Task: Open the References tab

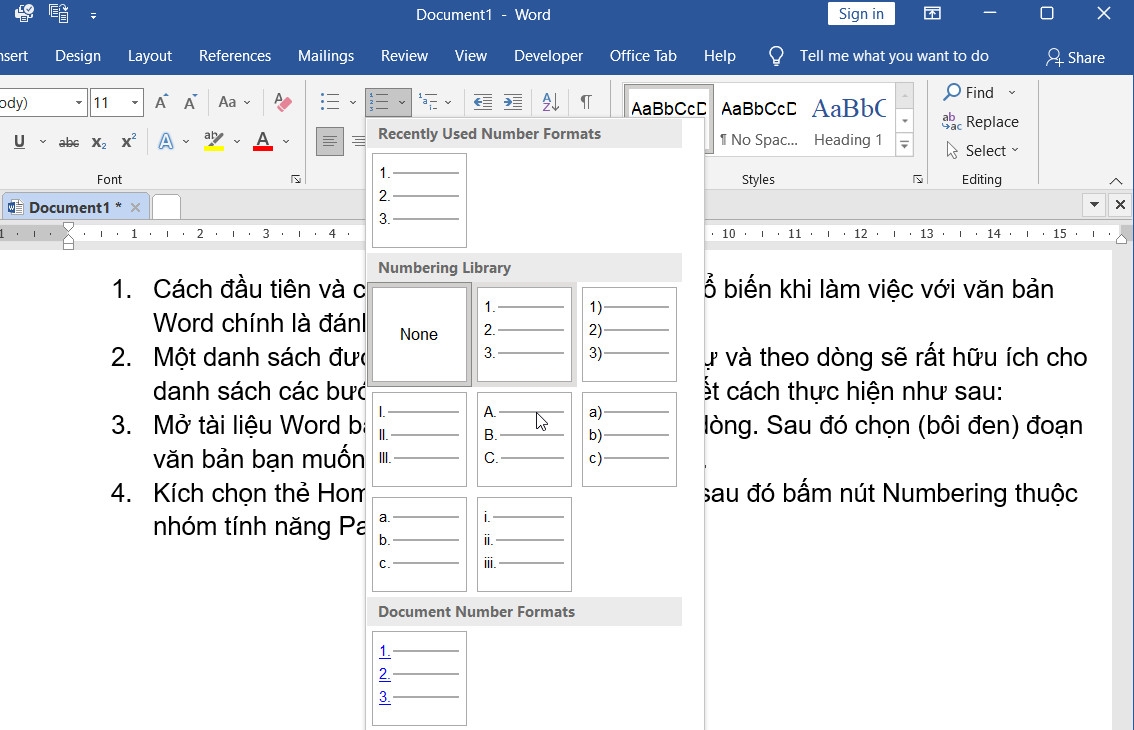Action: point(235,56)
